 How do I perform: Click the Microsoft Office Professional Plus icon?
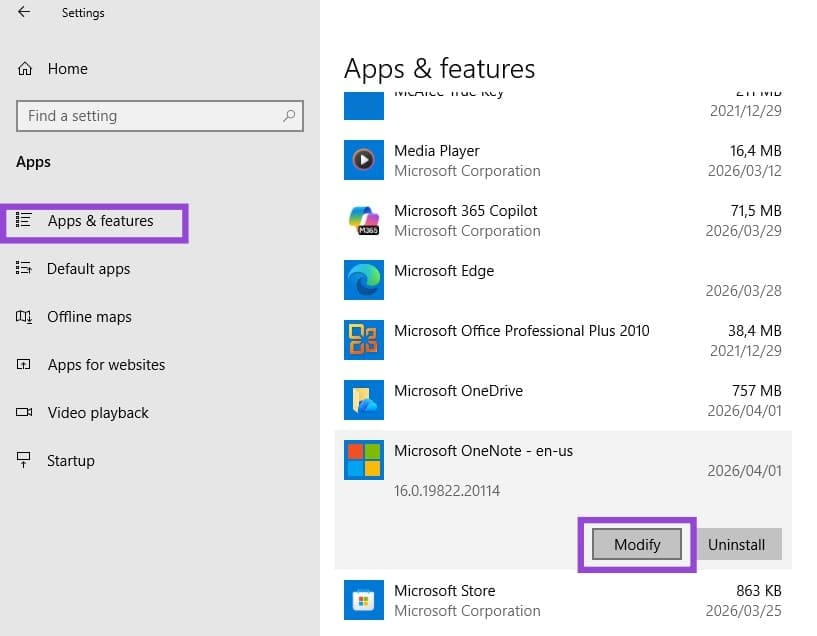363,340
